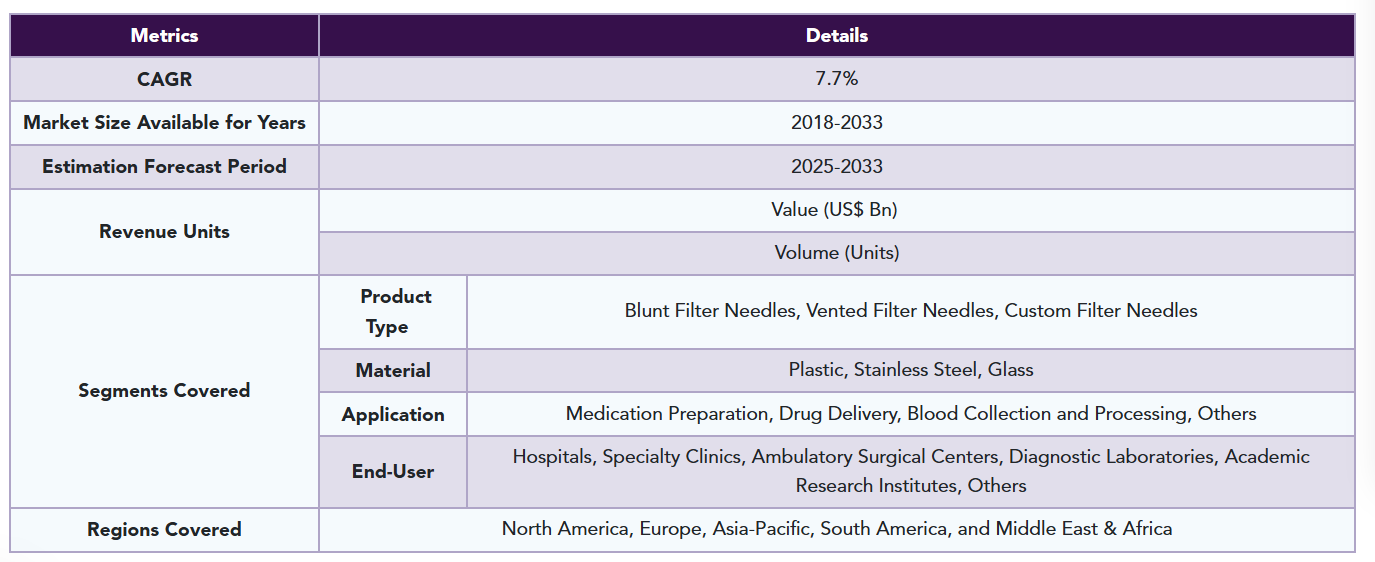Screen dimensions: 1375x562
Task: Select Market Size Available for Years label
Action: 164,123
